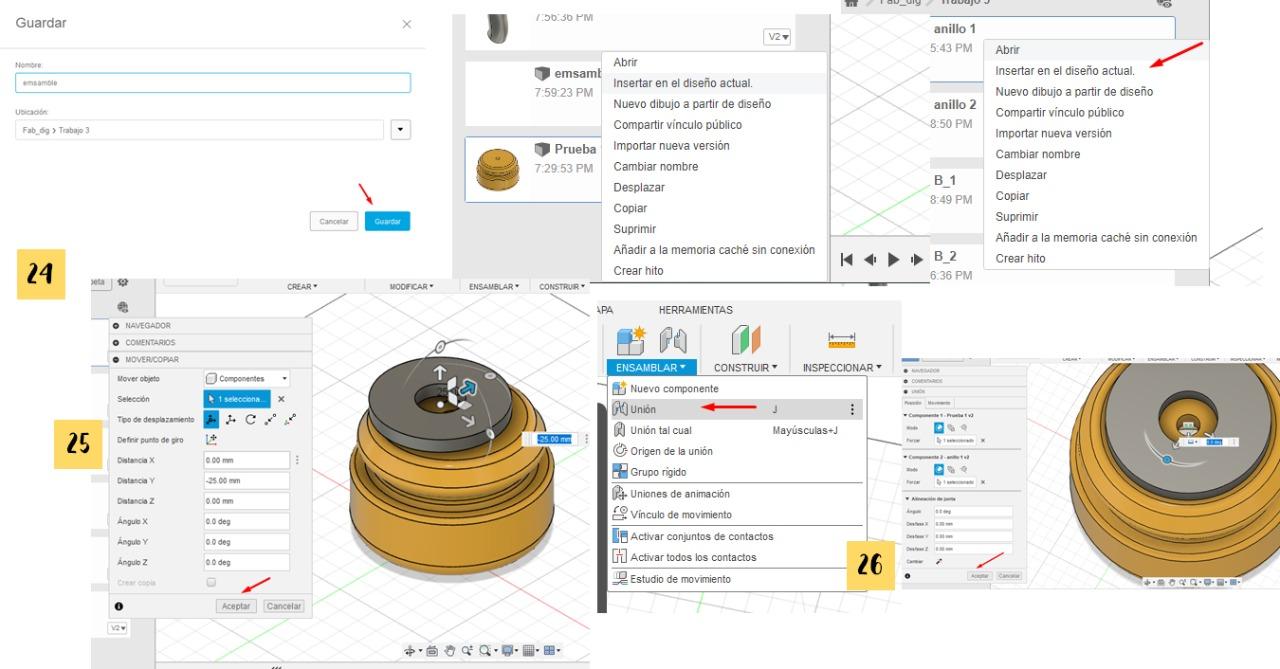Click the Cambiar flip icon in Unión panel
This screenshot has height=669, width=1280.
point(937,562)
